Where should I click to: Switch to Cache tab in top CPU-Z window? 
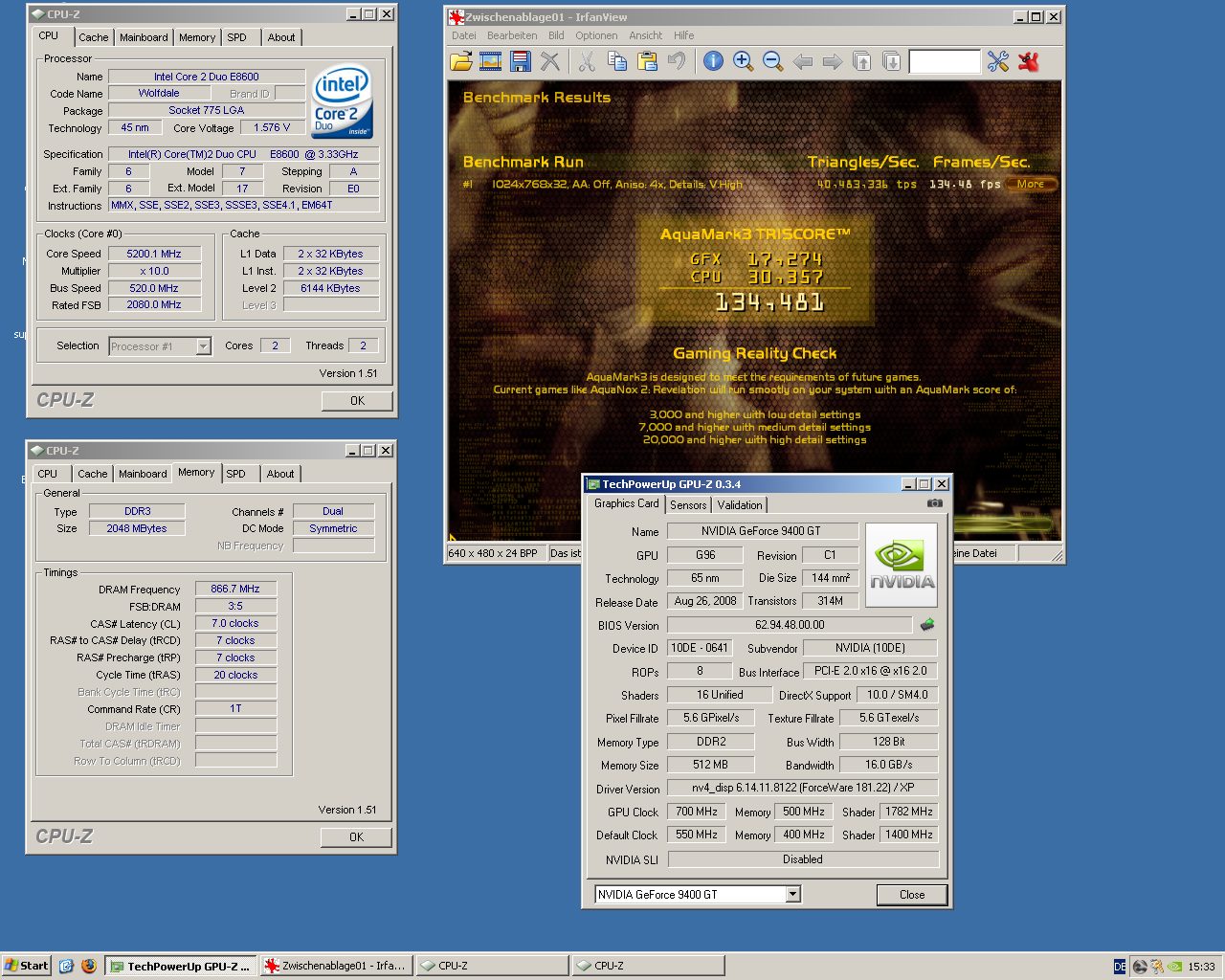click(93, 37)
